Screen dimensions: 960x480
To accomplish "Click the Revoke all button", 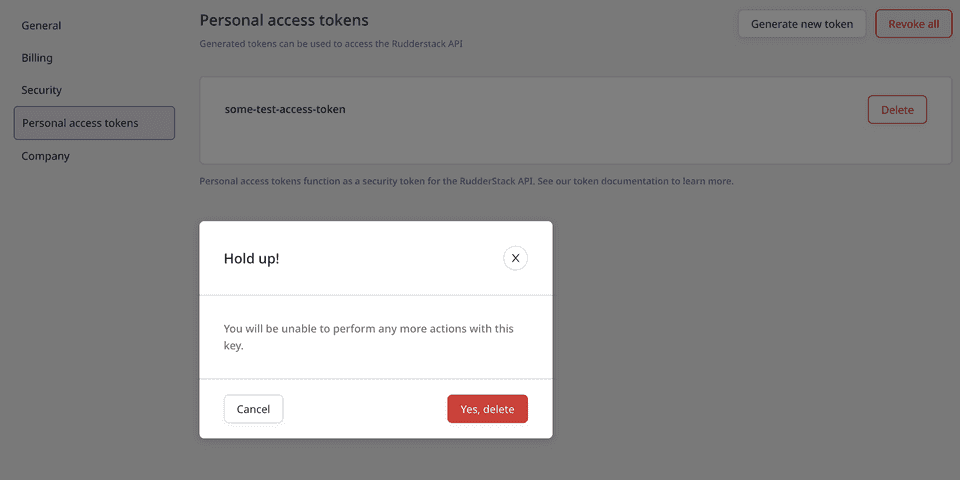I will (913, 24).
